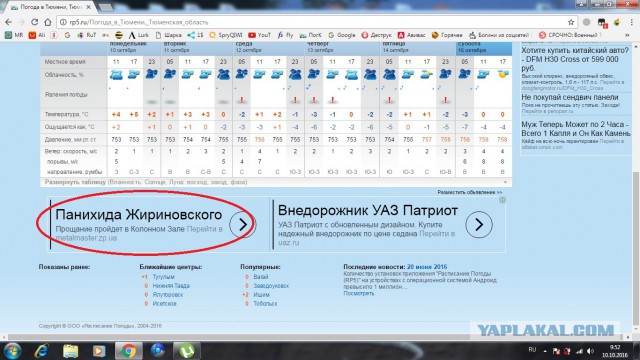Viewport: 640px width, 360px height.
Task: Open the Google bookmark
Action: point(342,35)
